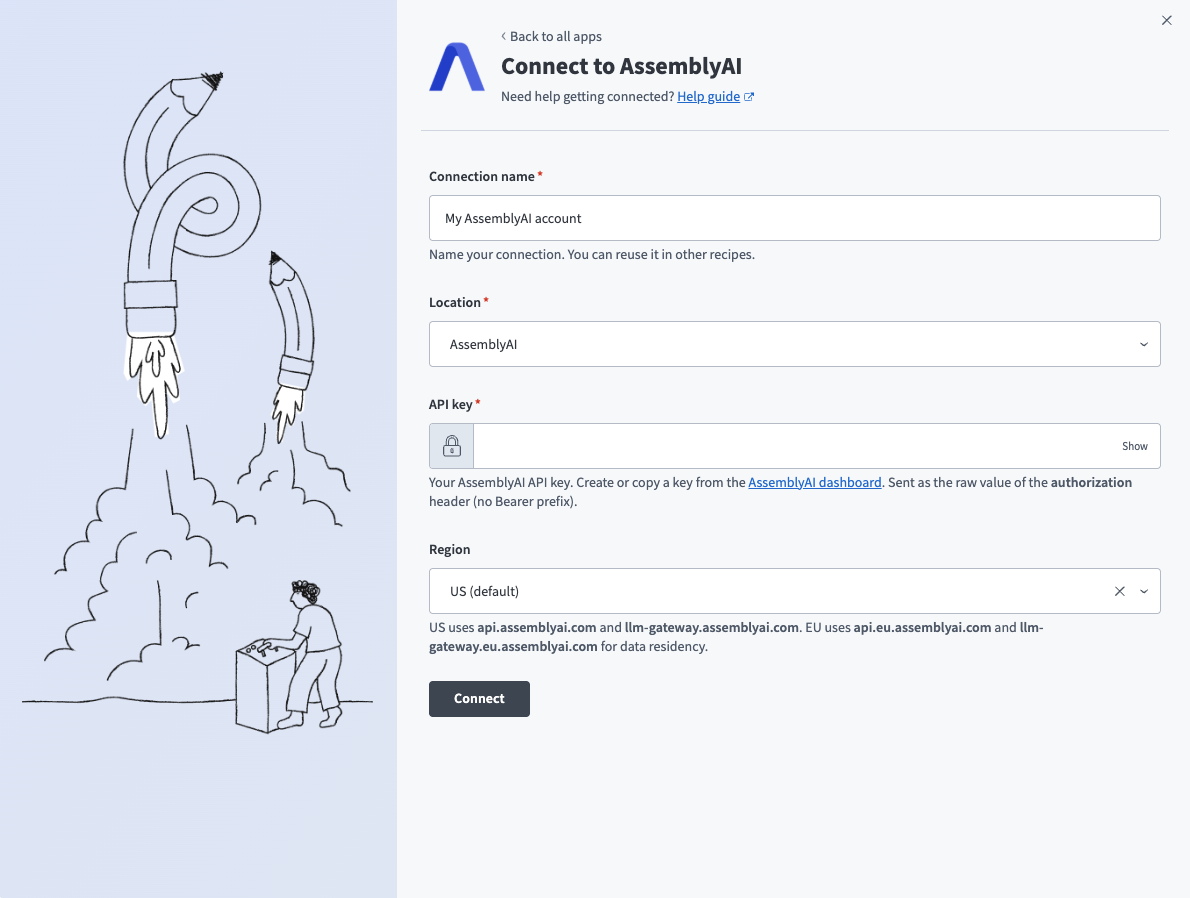Viewport: 1190px width, 898px height.
Task: Click the Connection name input field
Action: 795,218
